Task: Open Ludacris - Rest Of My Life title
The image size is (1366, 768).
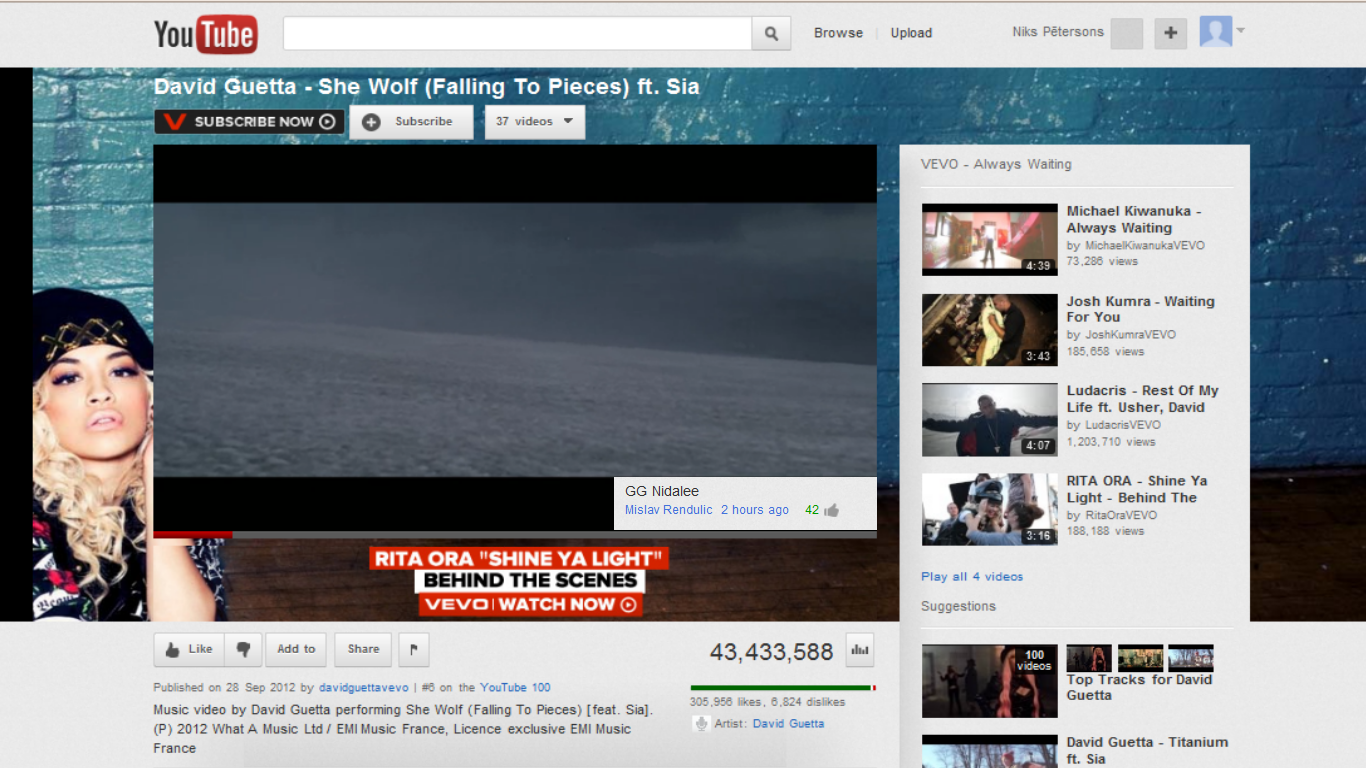Action: pos(1142,399)
